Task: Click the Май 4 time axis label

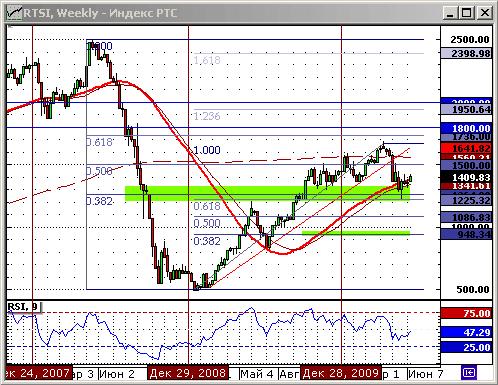Action: 257,374
